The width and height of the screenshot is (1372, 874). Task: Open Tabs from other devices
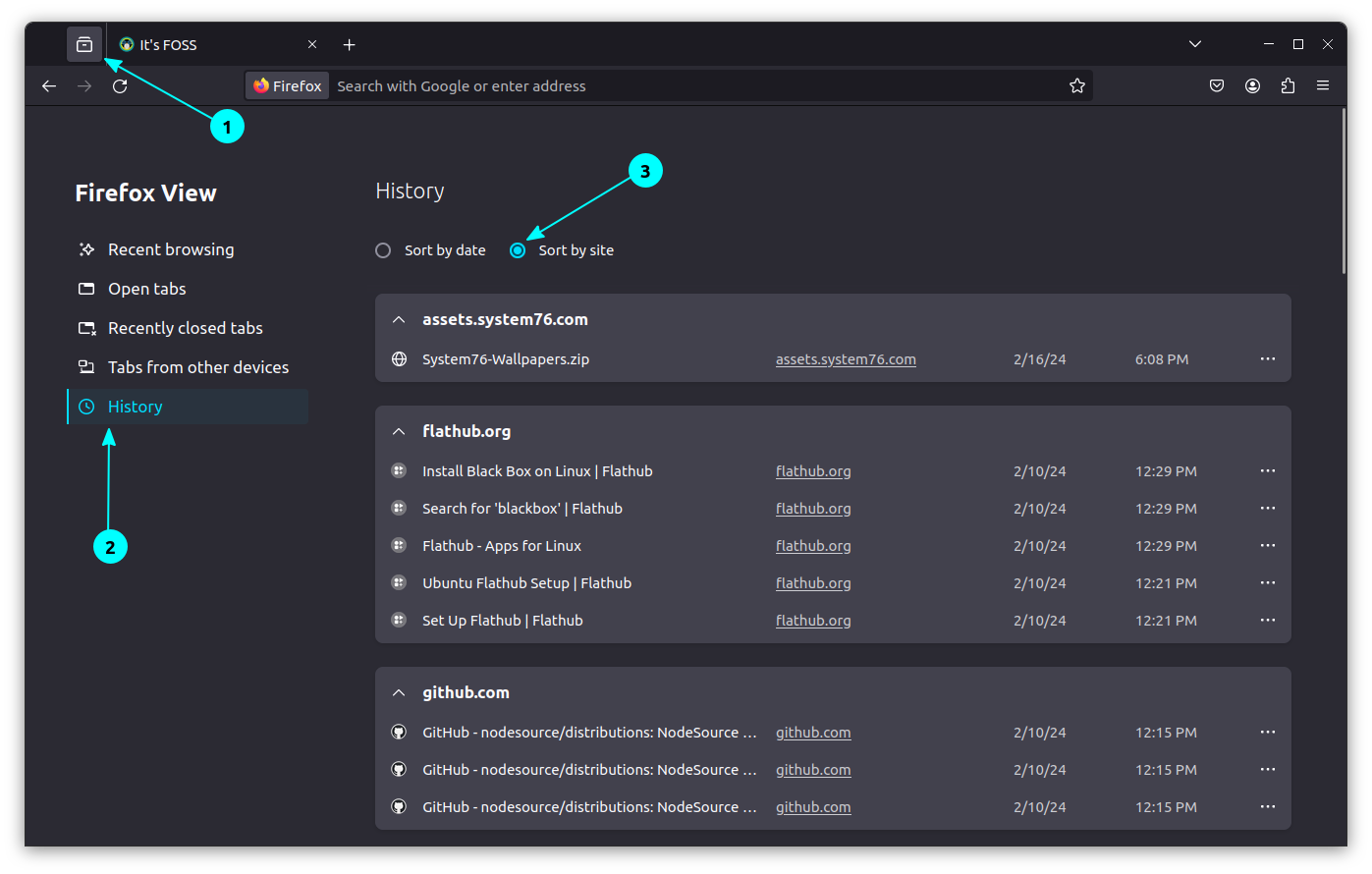pyautogui.click(x=197, y=366)
